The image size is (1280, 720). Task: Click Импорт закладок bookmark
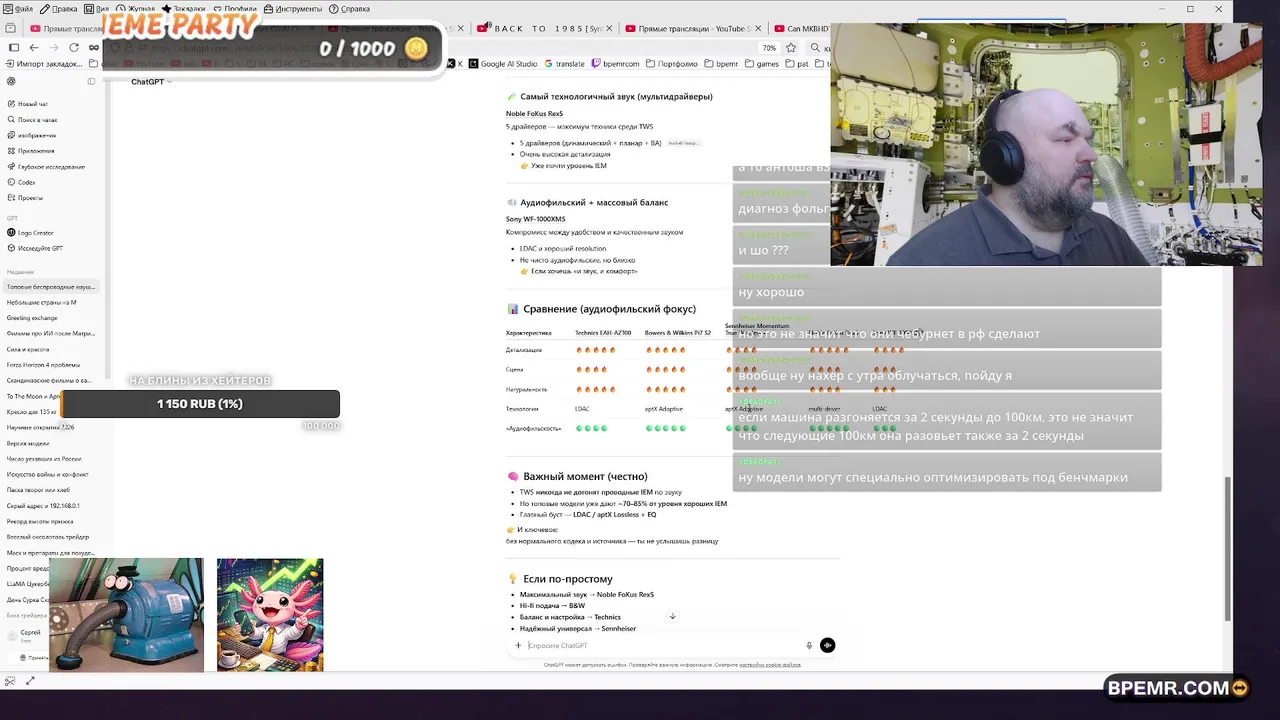tap(43, 63)
